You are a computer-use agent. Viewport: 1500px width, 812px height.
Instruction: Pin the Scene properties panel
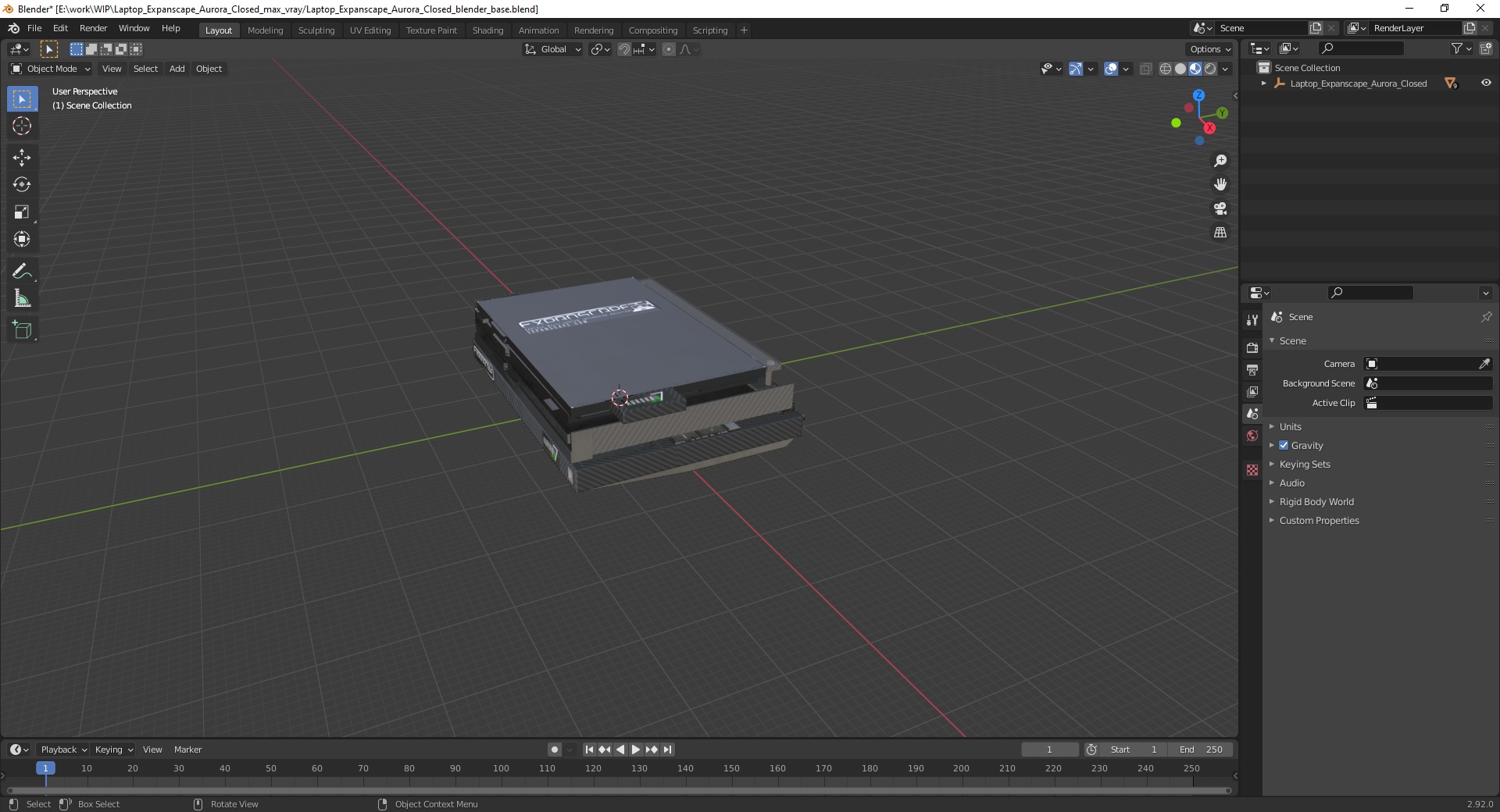pyautogui.click(x=1486, y=317)
